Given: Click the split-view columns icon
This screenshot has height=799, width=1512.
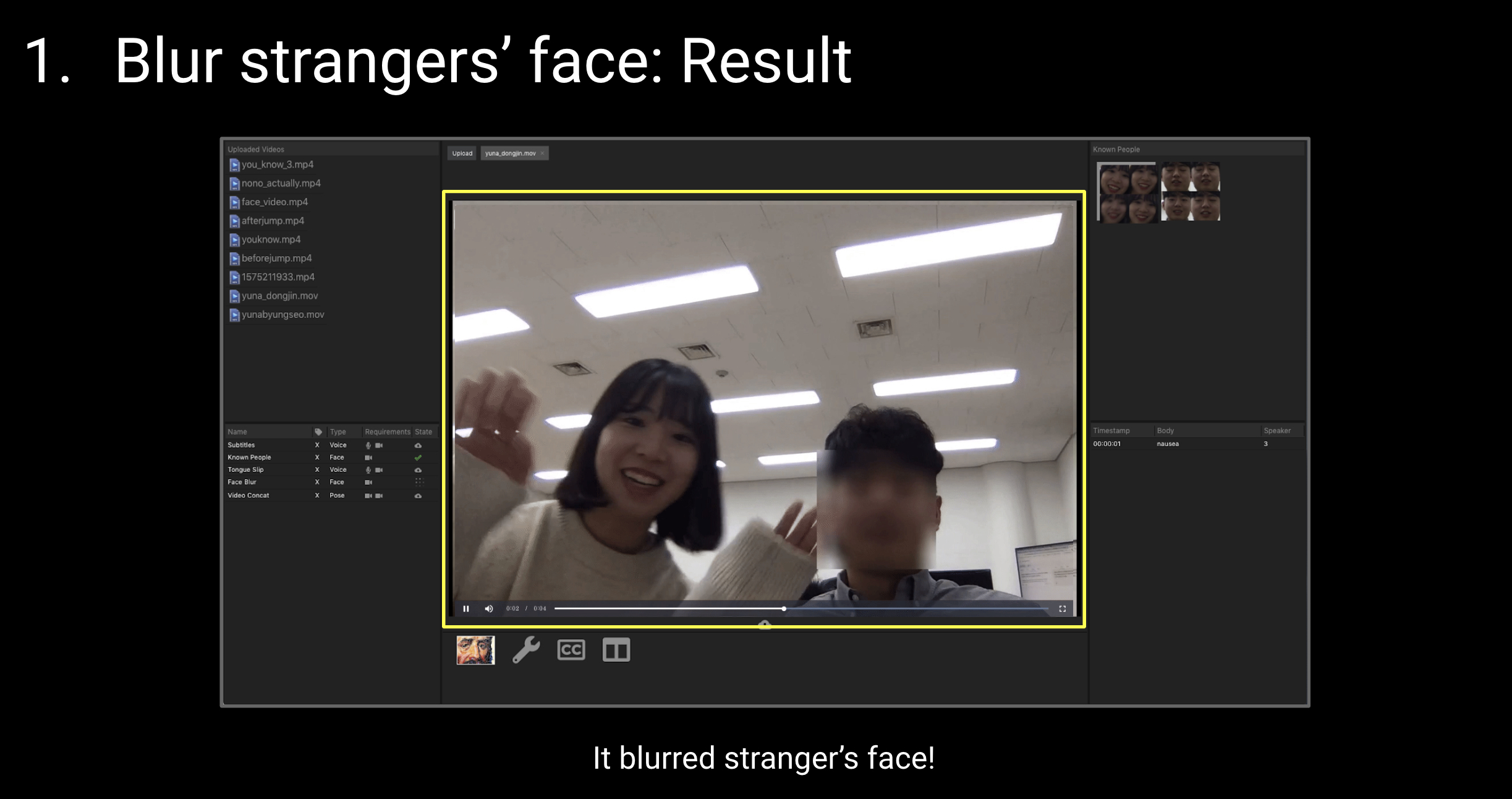Looking at the screenshot, I should 616,650.
